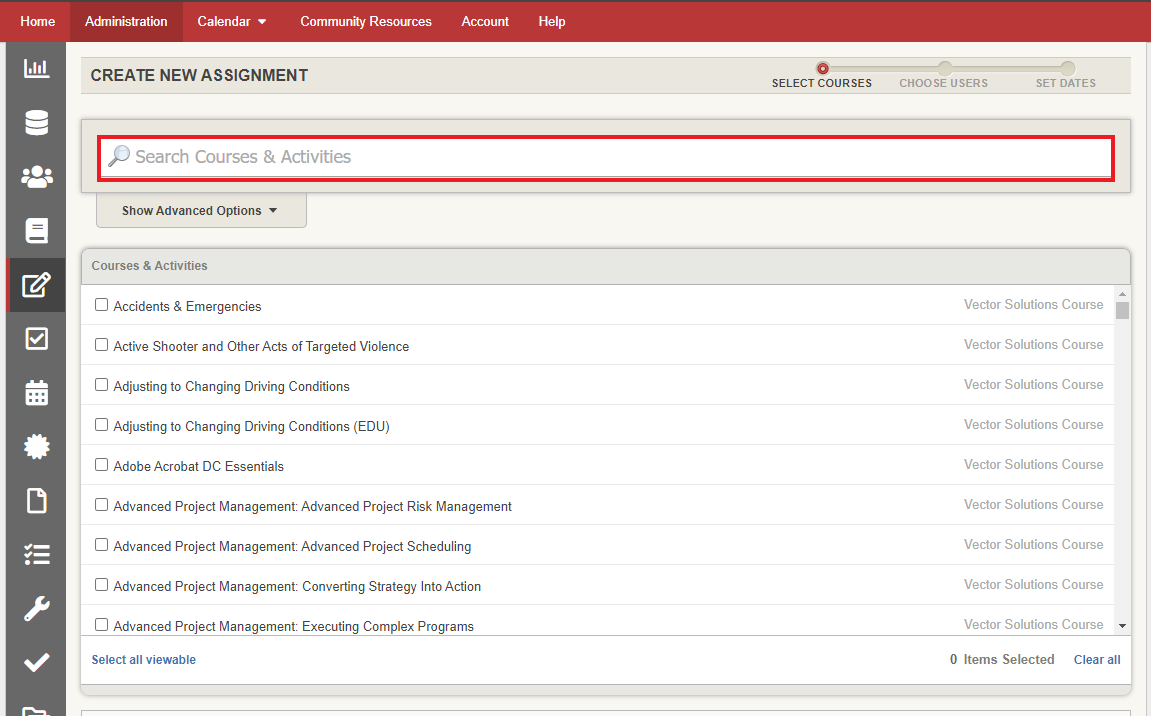
Task: Switch to the Administration tab
Action: [x=125, y=20]
